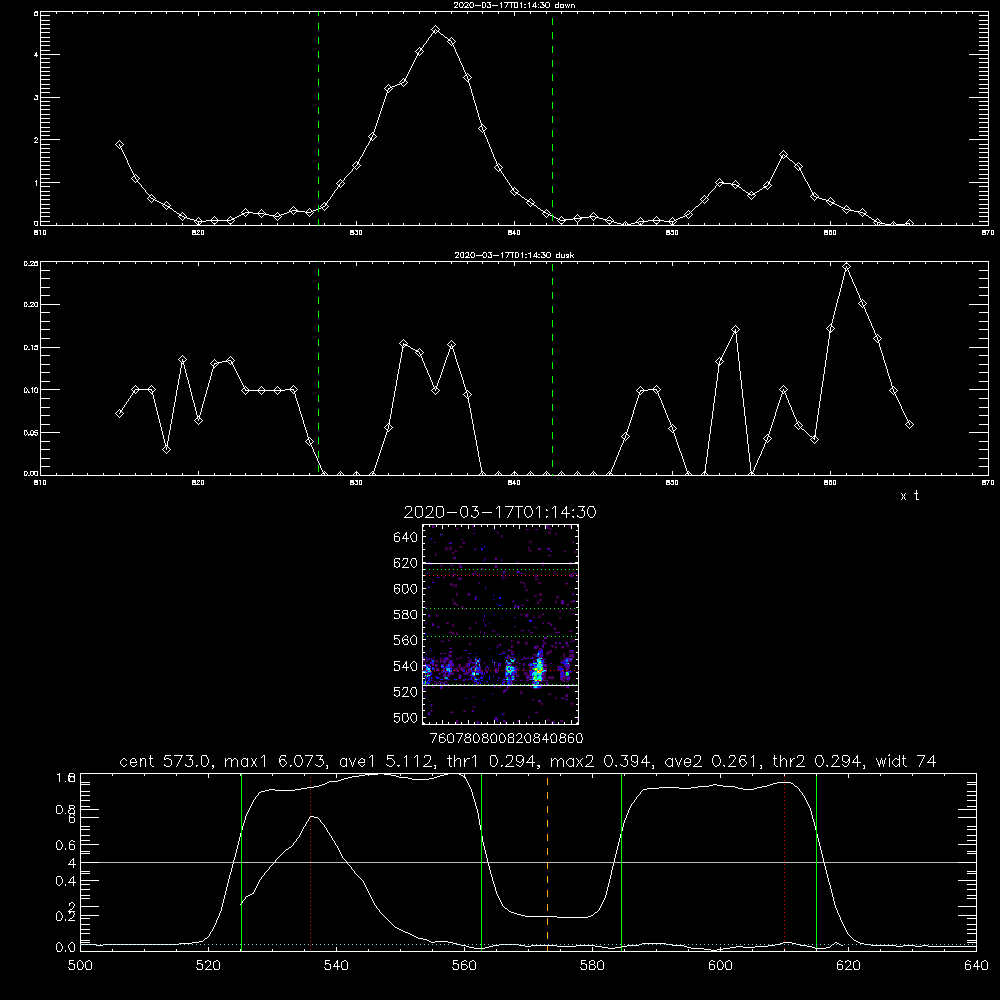This screenshot has width=1000, height=1000.
Task: Click right green dashed line in dawn plot
Action: [x=552, y=118]
